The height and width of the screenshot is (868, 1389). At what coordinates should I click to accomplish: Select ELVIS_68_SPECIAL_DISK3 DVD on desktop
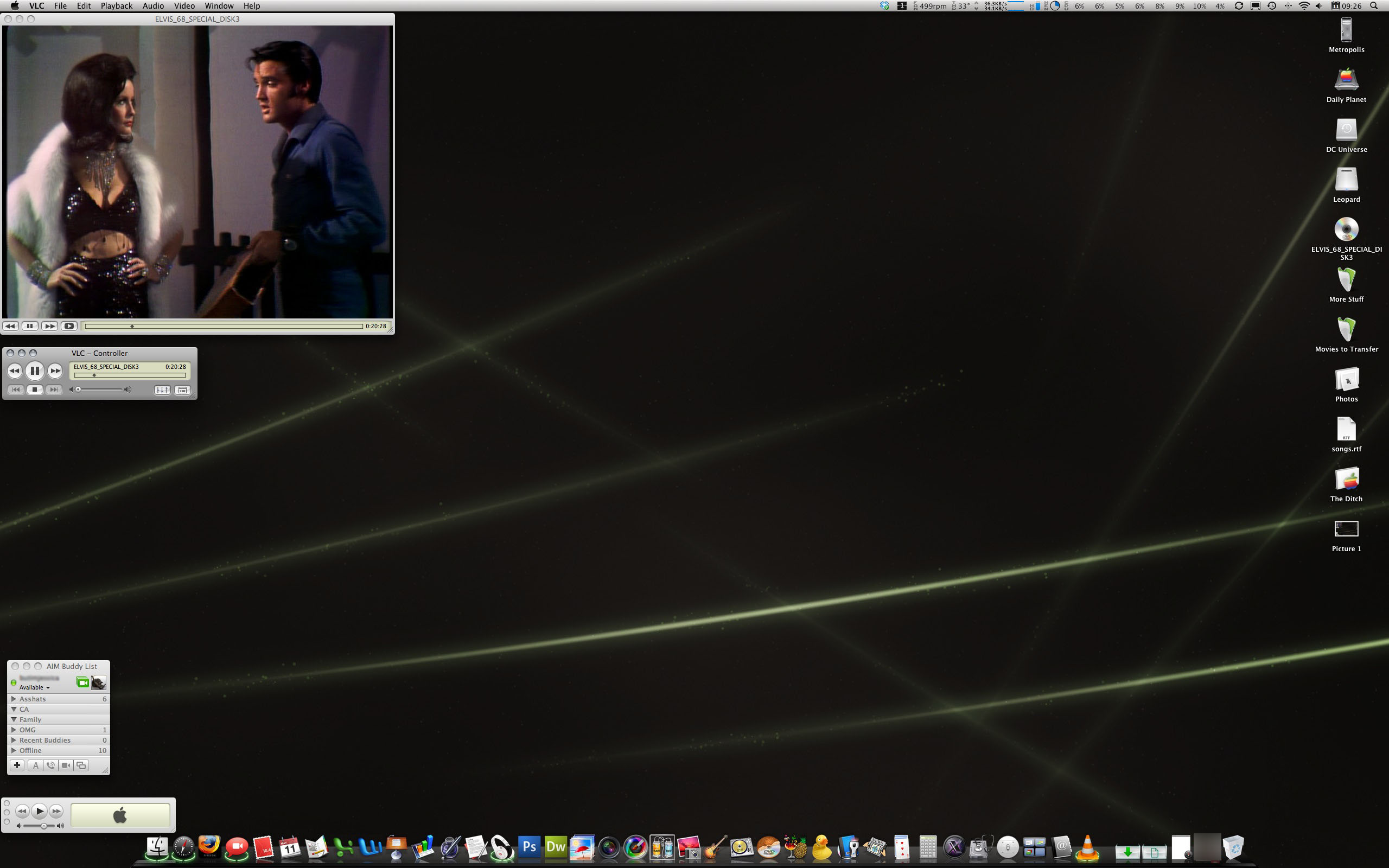[1346, 229]
